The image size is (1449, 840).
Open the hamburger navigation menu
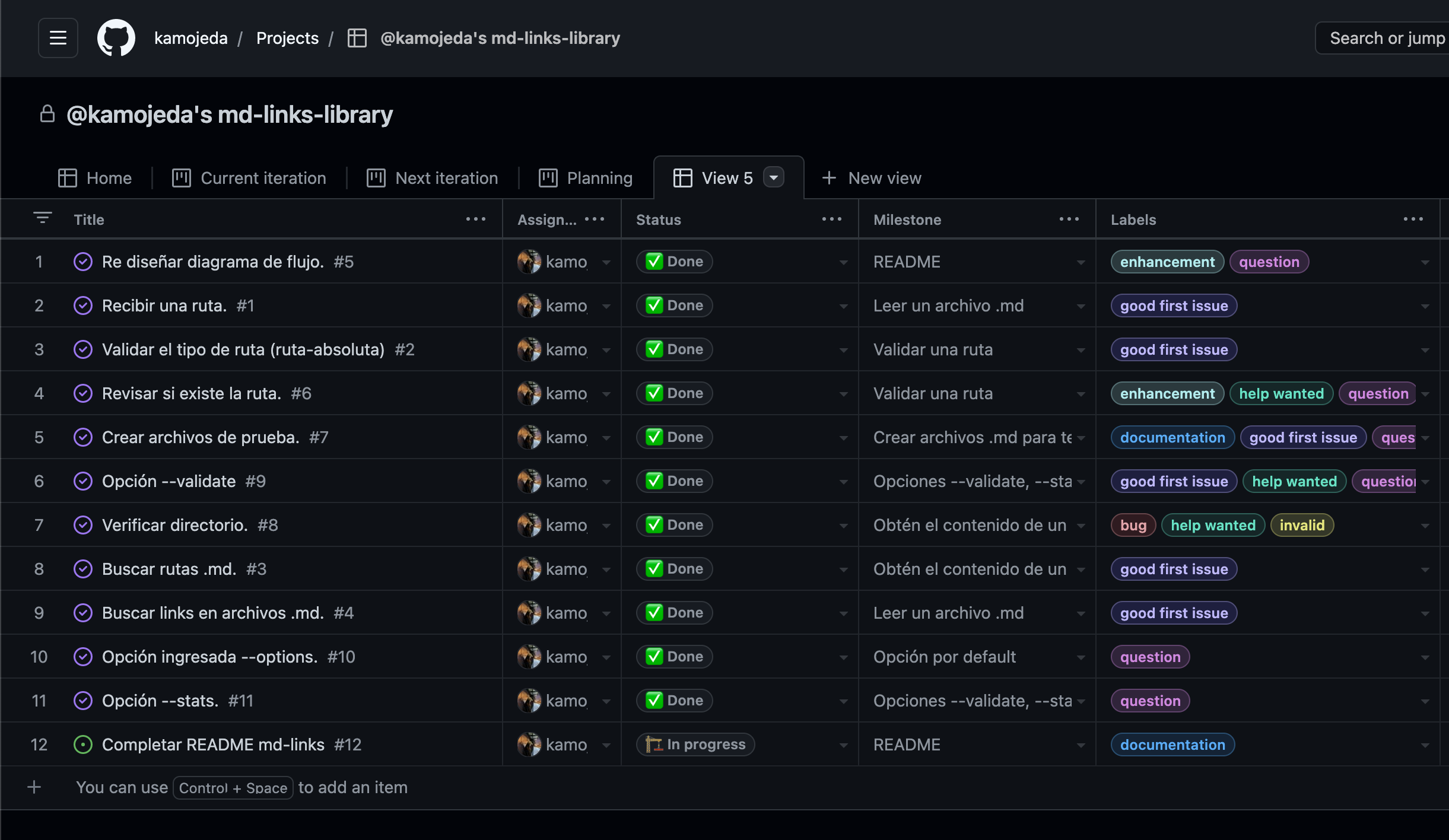[58, 38]
